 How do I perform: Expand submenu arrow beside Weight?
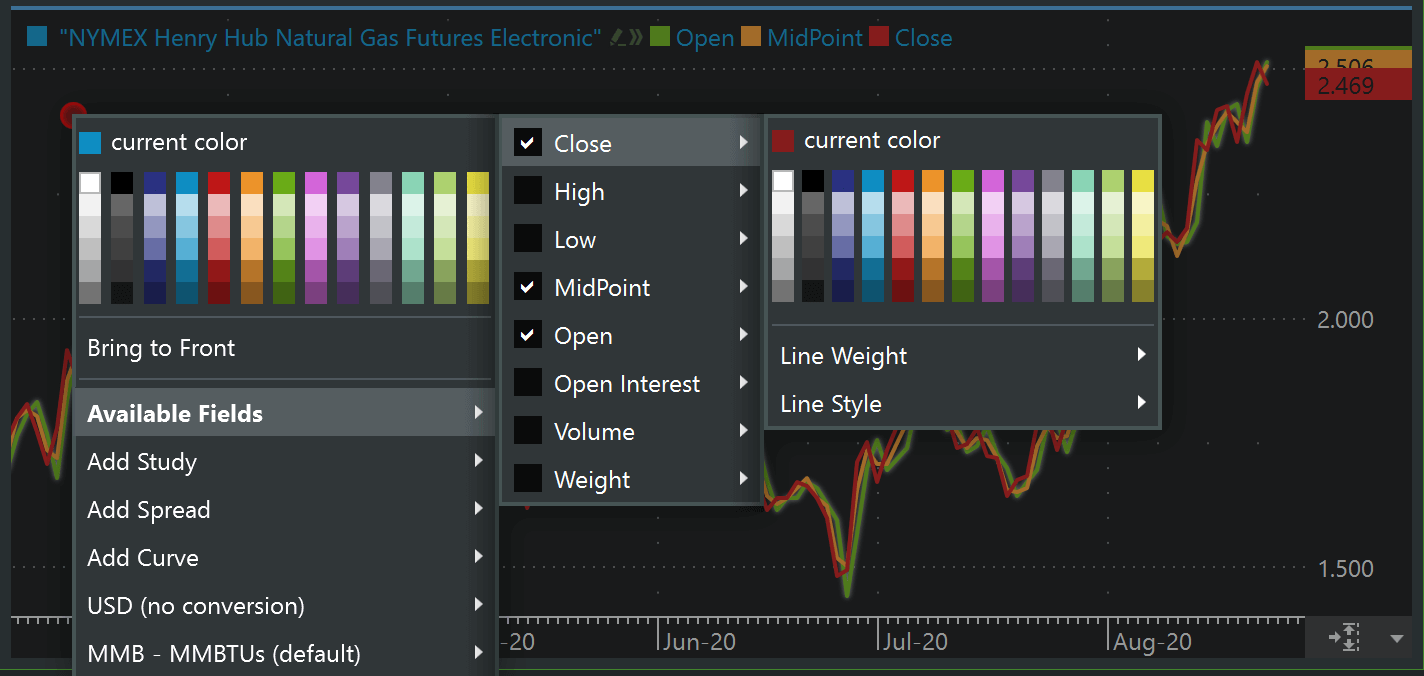744,479
